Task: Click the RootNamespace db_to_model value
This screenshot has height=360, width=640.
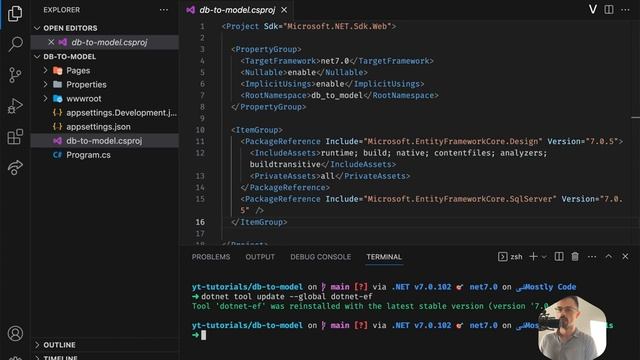Action: [337, 95]
